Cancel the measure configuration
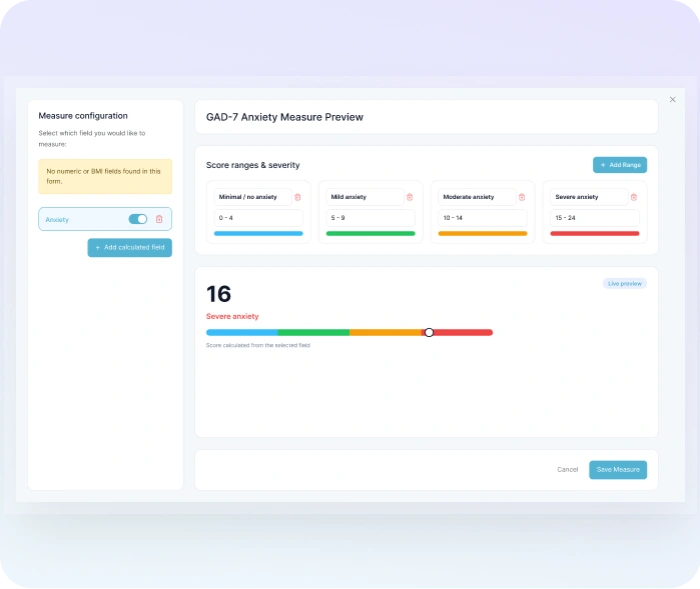The height and width of the screenshot is (589, 700). [x=567, y=469]
